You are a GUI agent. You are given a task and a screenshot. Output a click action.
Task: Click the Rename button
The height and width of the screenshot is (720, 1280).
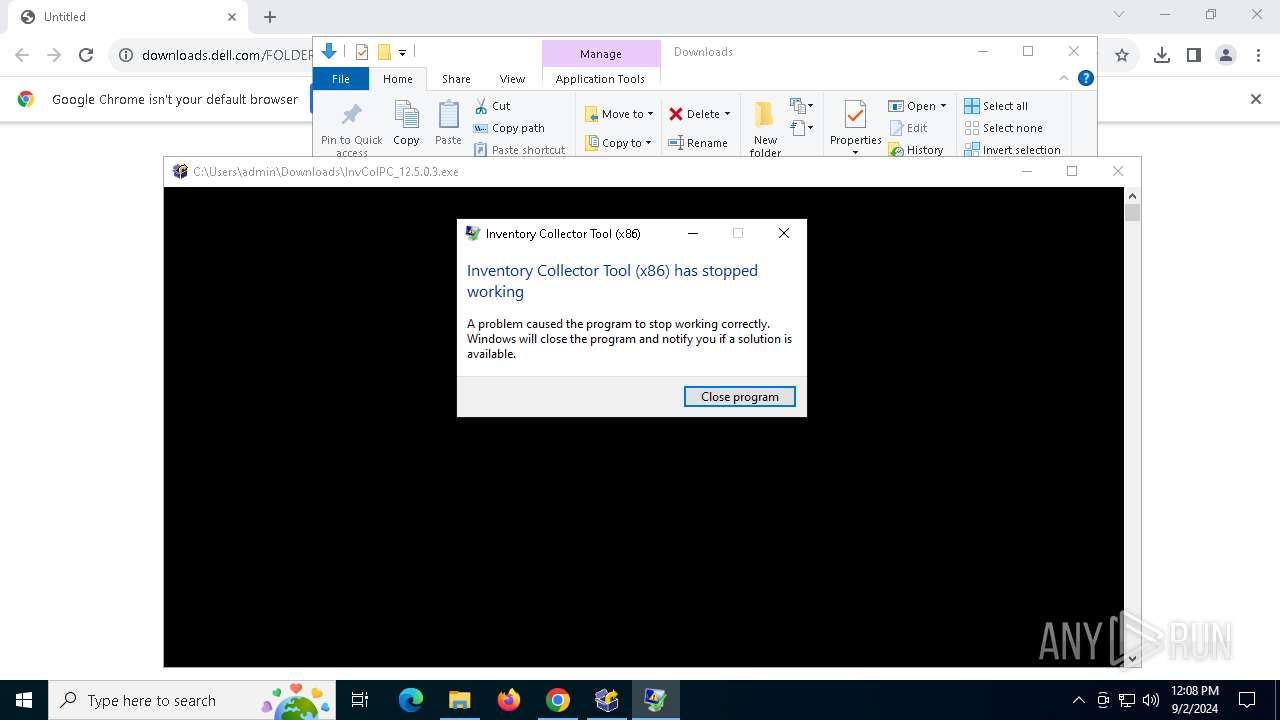(698, 143)
